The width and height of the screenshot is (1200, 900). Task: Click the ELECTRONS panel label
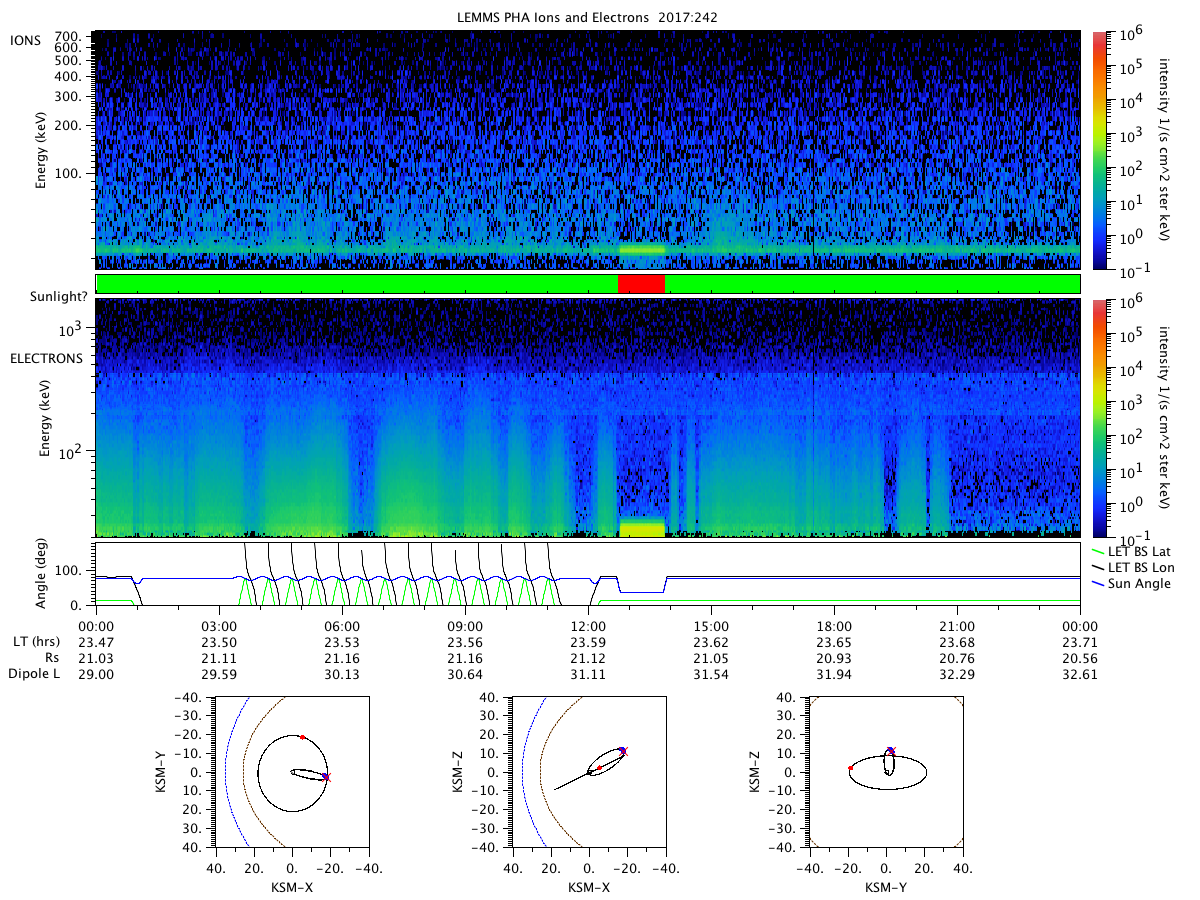pyautogui.click(x=47, y=358)
